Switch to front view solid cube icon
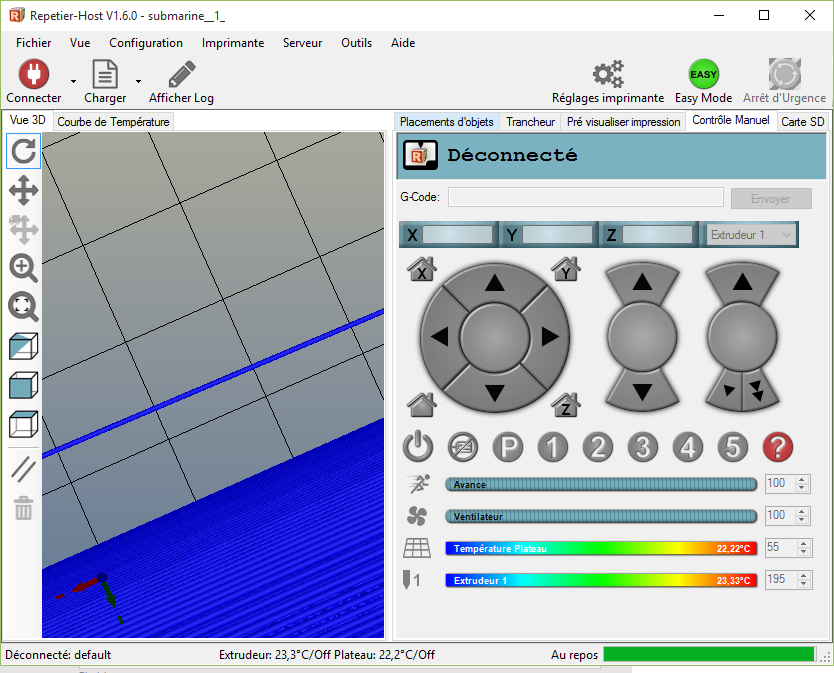Screen dimensions: 834x673 tap(23, 385)
